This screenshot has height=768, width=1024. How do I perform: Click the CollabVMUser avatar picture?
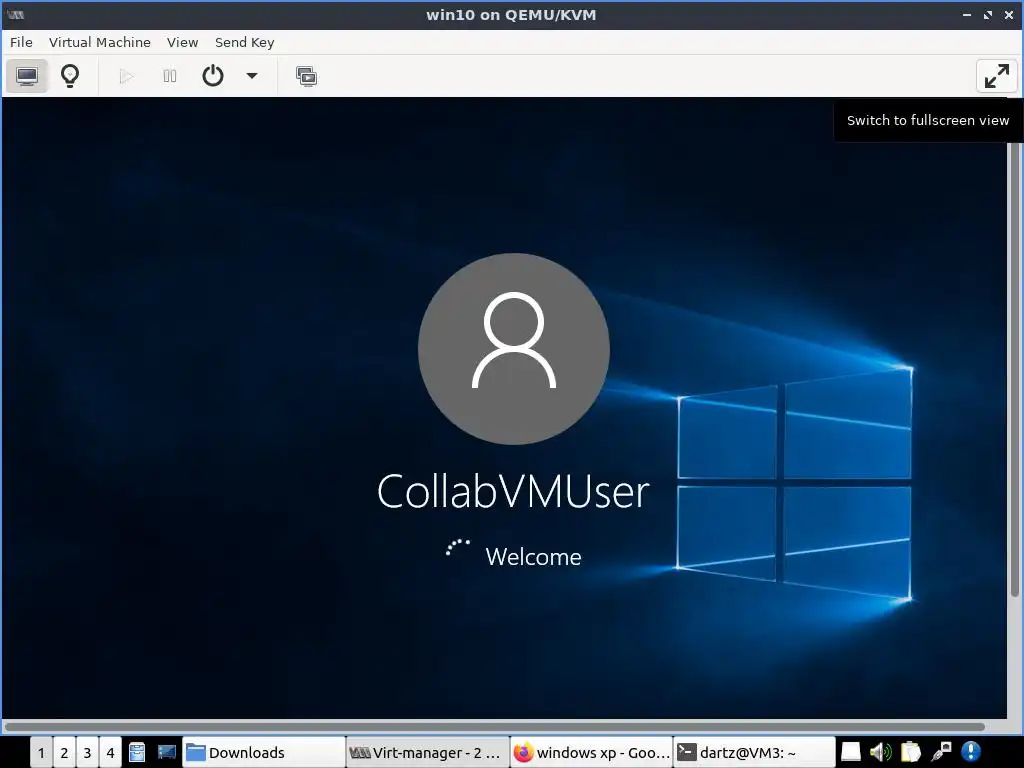coord(514,349)
